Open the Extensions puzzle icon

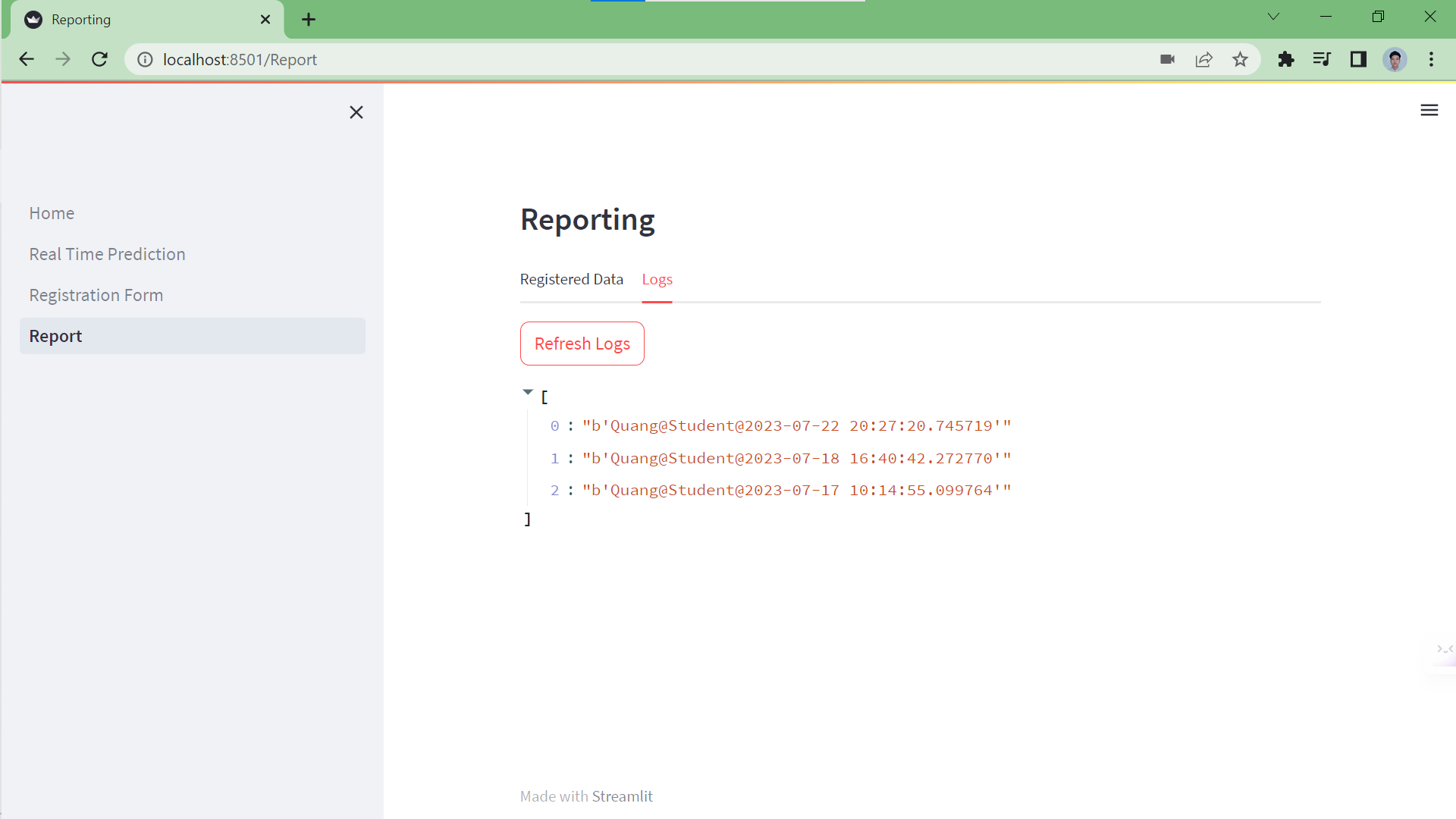tap(1285, 59)
